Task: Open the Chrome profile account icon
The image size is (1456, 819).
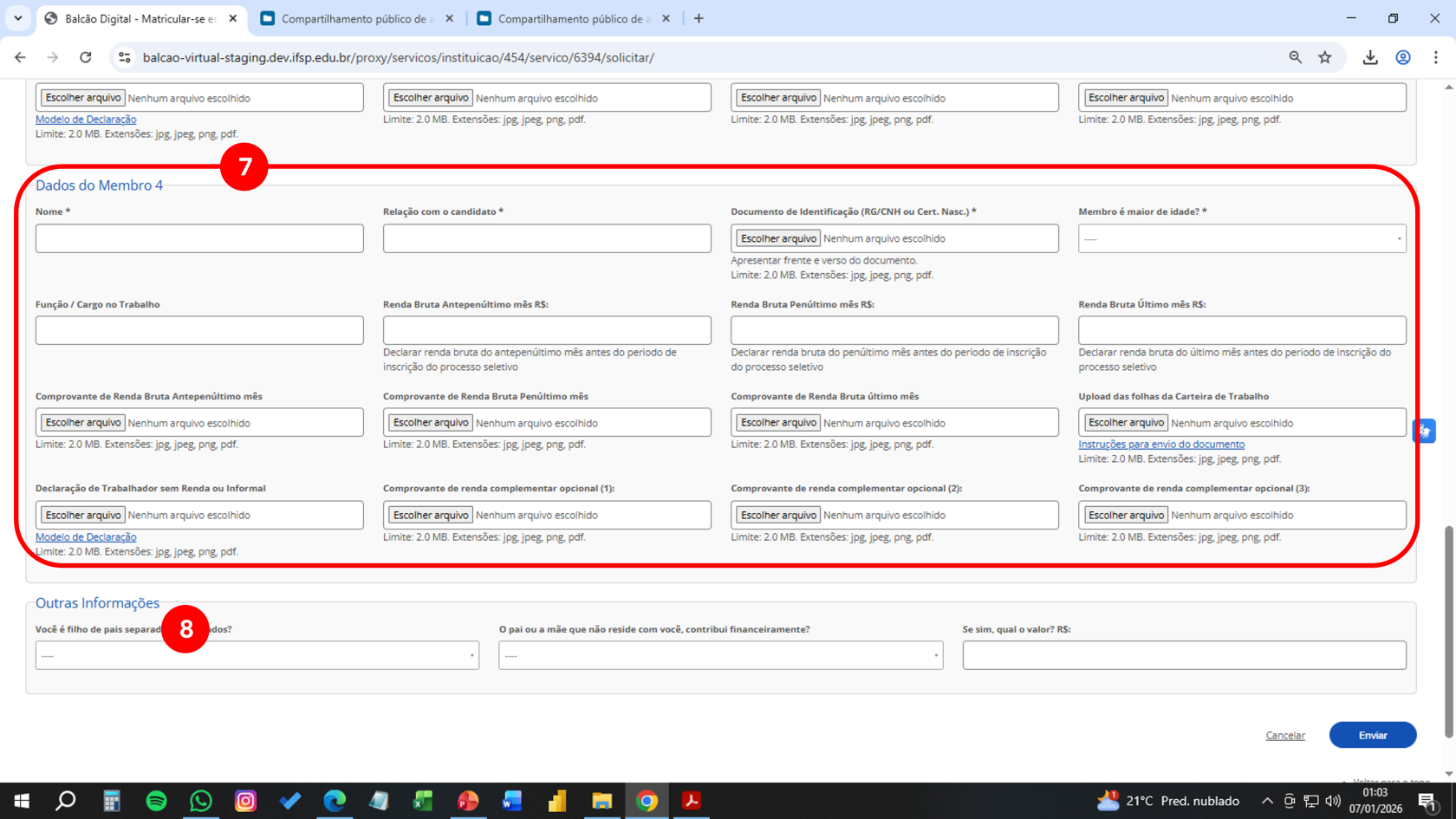Action: pyautogui.click(x=1403, y=57)
